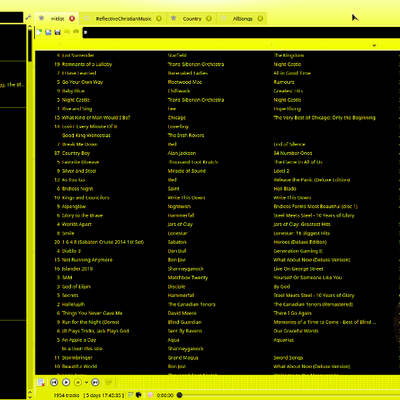Viewport: 400px width, 400px height.
Task: Select the track 'An Apple a Day'
Action: (x=79, y=340)
